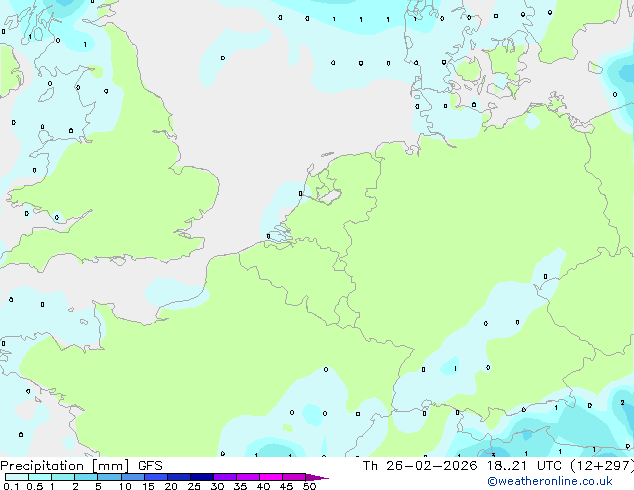Click the legend scale label "15"
Screen dimensions: 634x490
[148, 486]
